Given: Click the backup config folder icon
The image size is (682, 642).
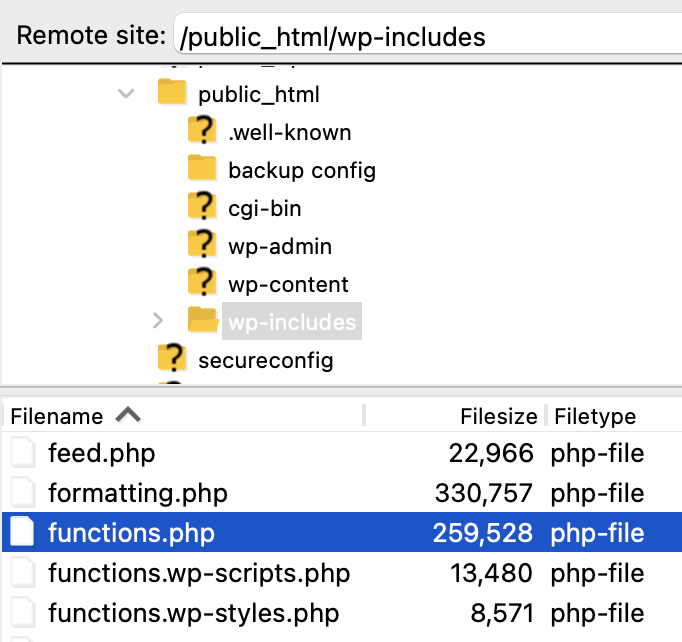Looking at the screenshot, I should click(x=202, y=168).
